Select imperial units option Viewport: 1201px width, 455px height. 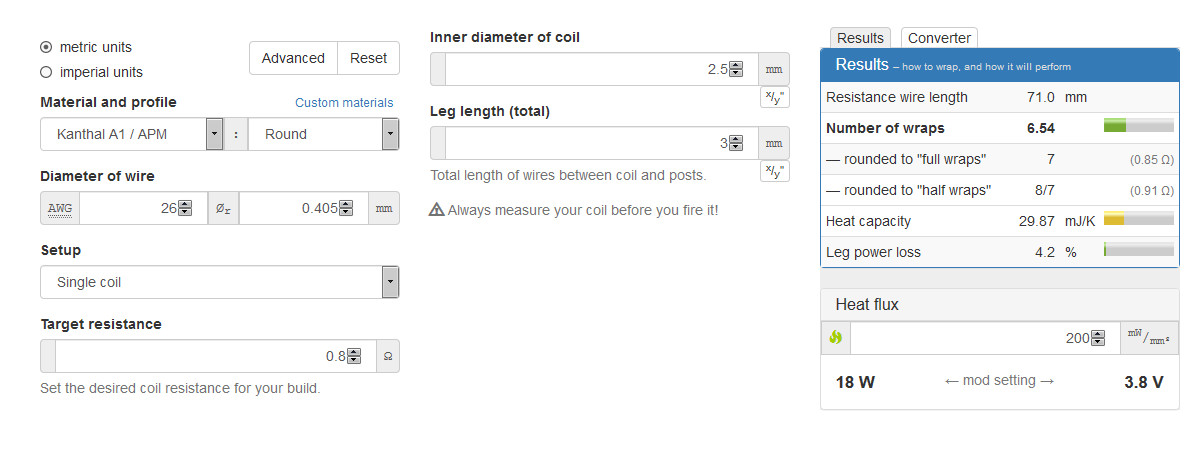[x=46, y=72]
